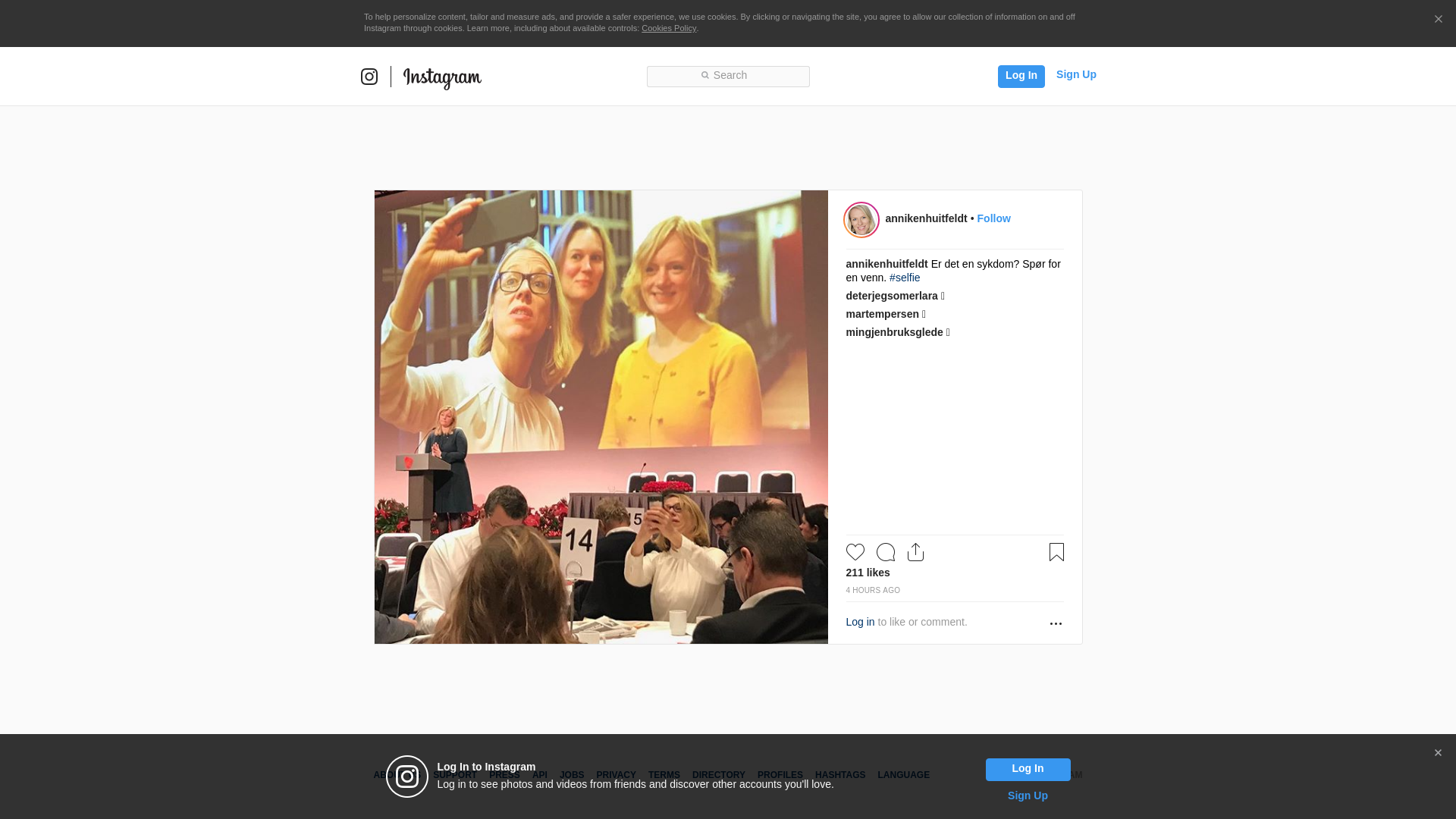Follow annikenhuitfeldt

coord(993,218)
